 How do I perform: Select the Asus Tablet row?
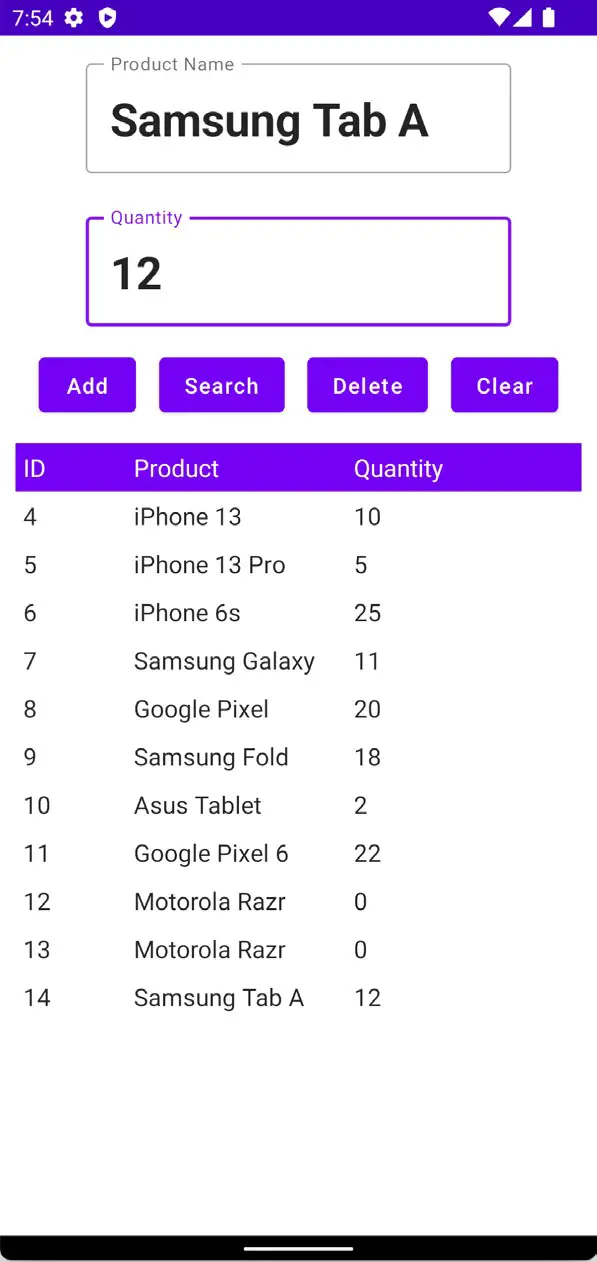[x=298, y=805]
